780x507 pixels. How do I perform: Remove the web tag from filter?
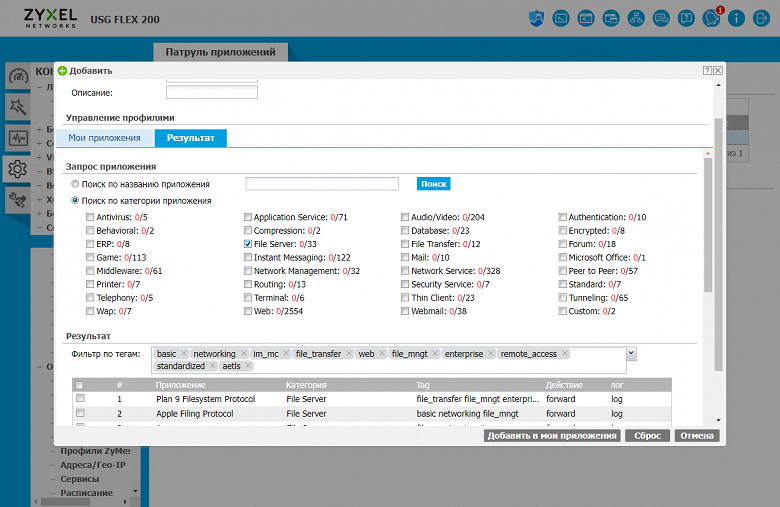coord(382,353)
